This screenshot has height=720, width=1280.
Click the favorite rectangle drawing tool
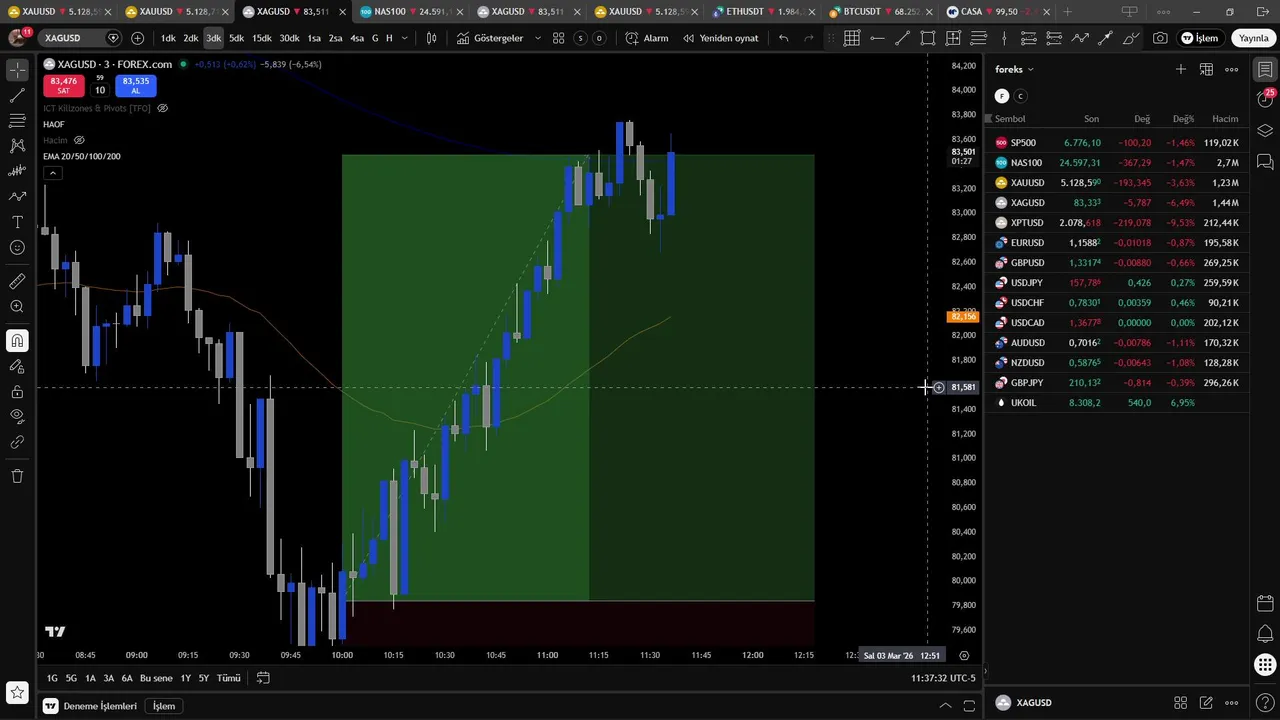tap(927, 38)
